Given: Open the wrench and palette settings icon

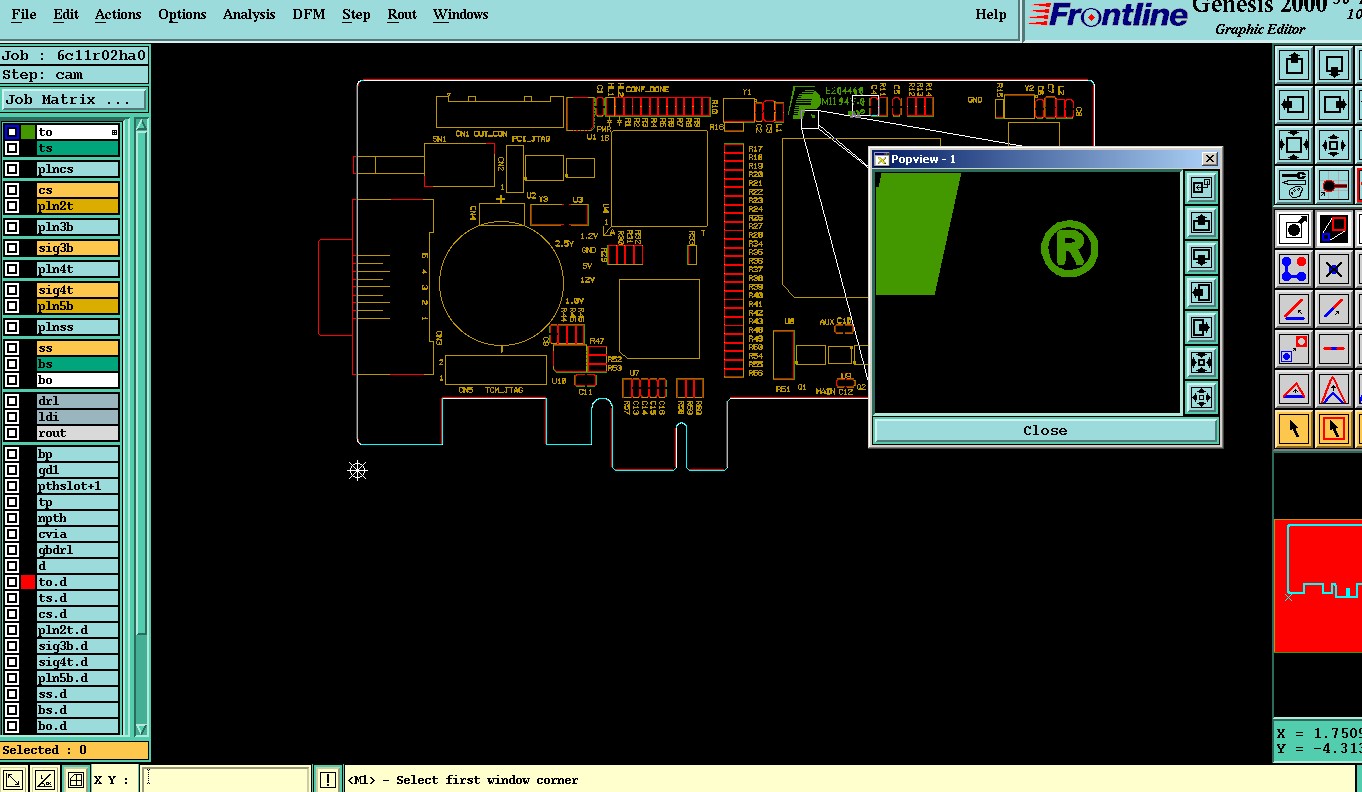Looking at the screenshot, I should 1294,185.
